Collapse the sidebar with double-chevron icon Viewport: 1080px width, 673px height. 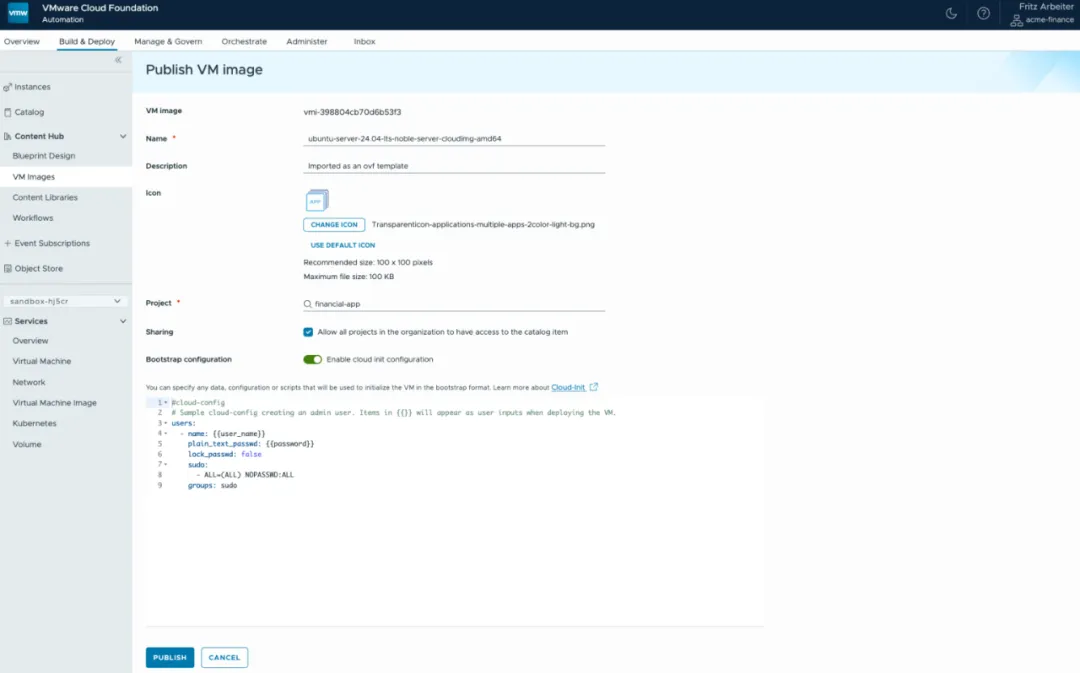click(x=118, y=60)
